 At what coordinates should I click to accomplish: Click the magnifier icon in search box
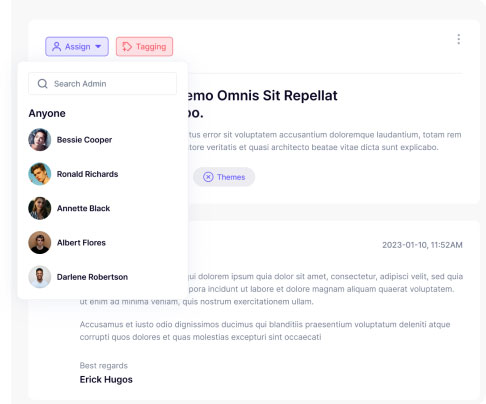coord(43,84)
